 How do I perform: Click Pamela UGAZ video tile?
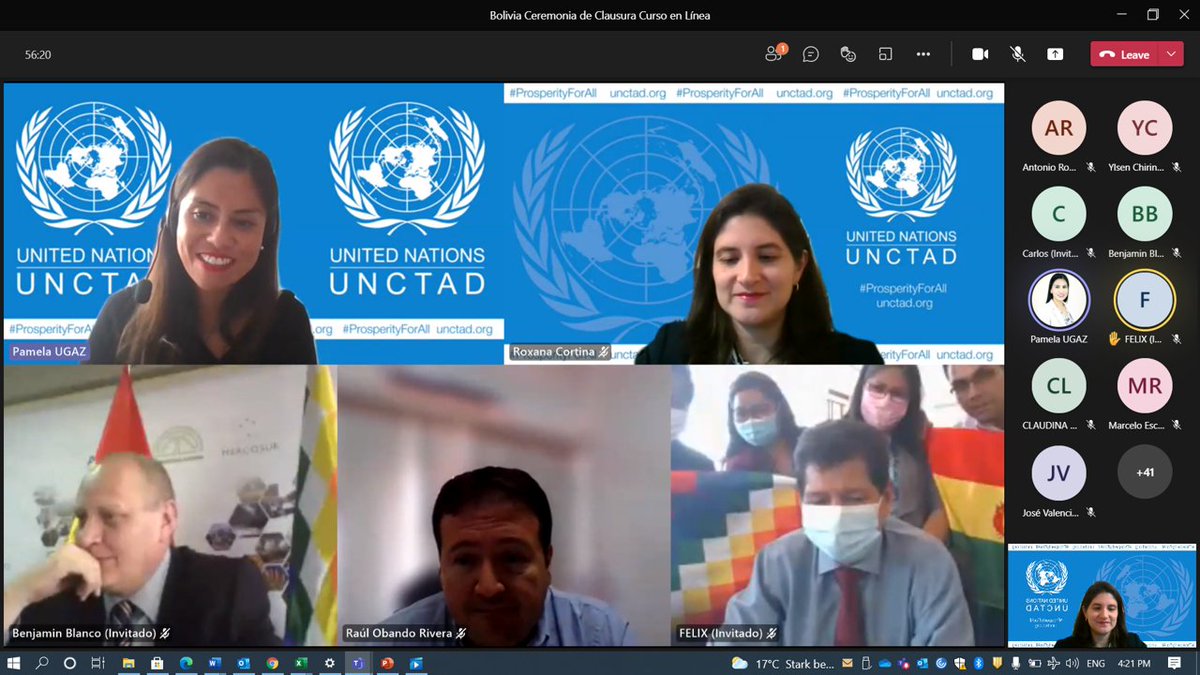coord(254,223)
